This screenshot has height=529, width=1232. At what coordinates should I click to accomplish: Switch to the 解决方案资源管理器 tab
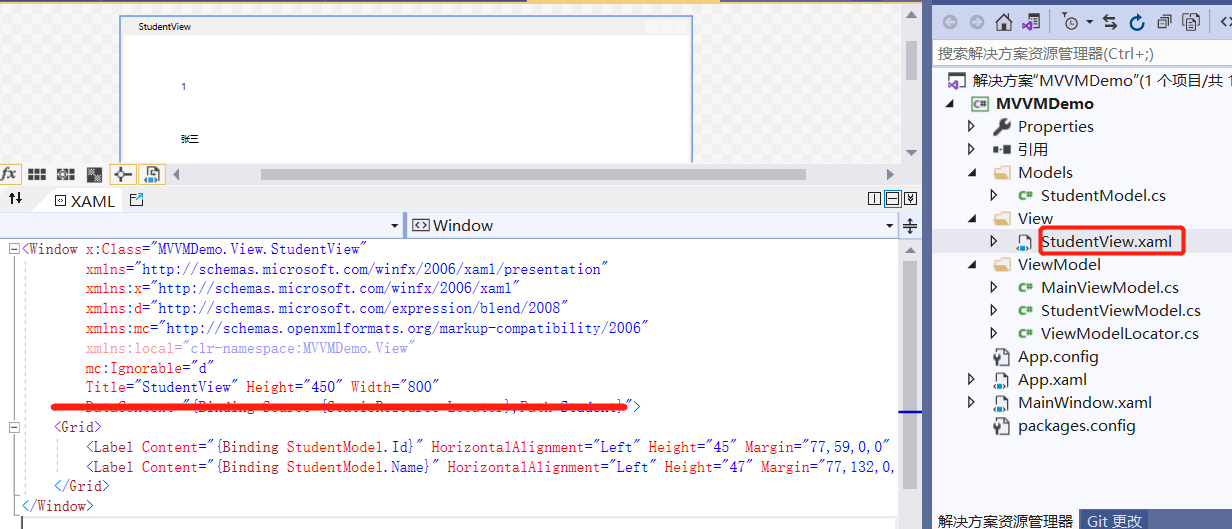point(1005,520)
